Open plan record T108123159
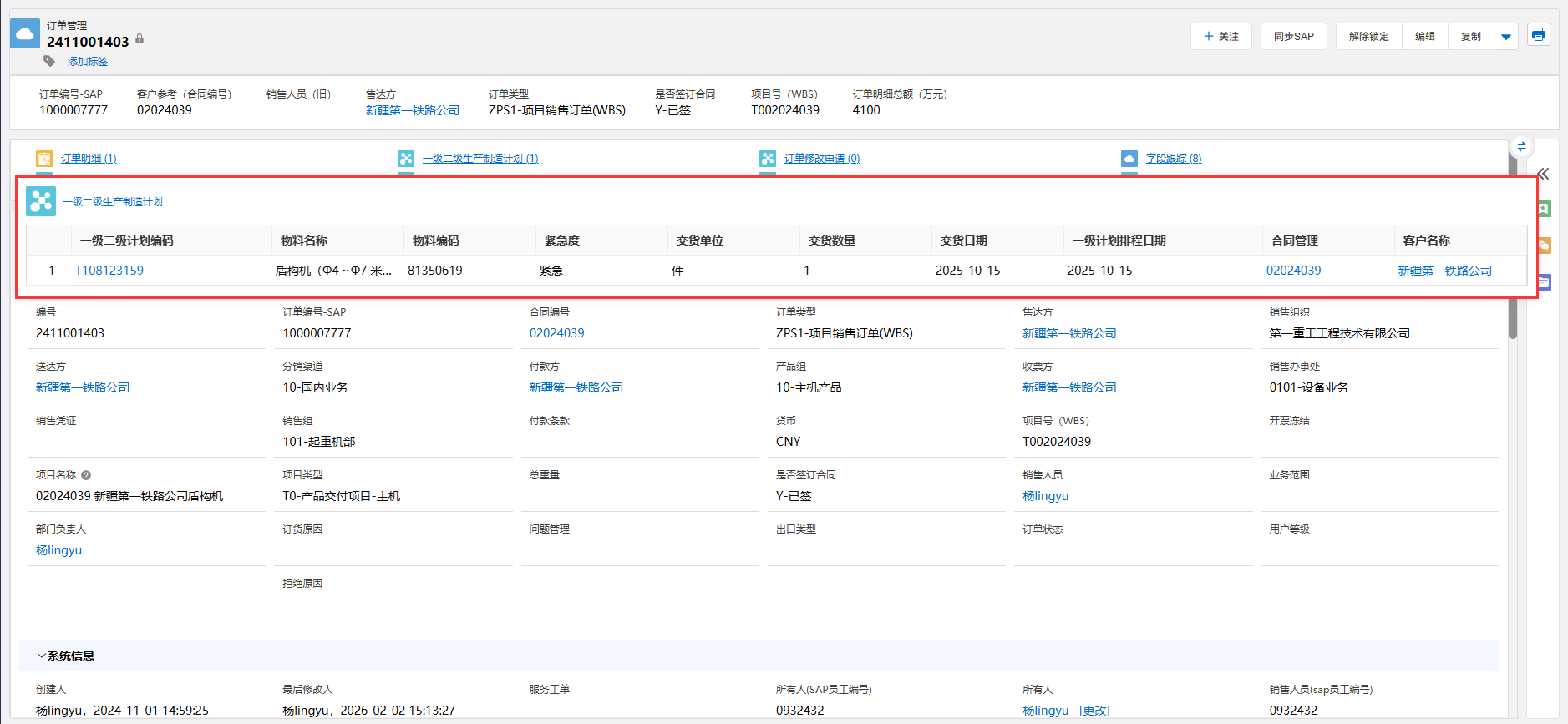The image size is (1568, 724). point(109,271)
